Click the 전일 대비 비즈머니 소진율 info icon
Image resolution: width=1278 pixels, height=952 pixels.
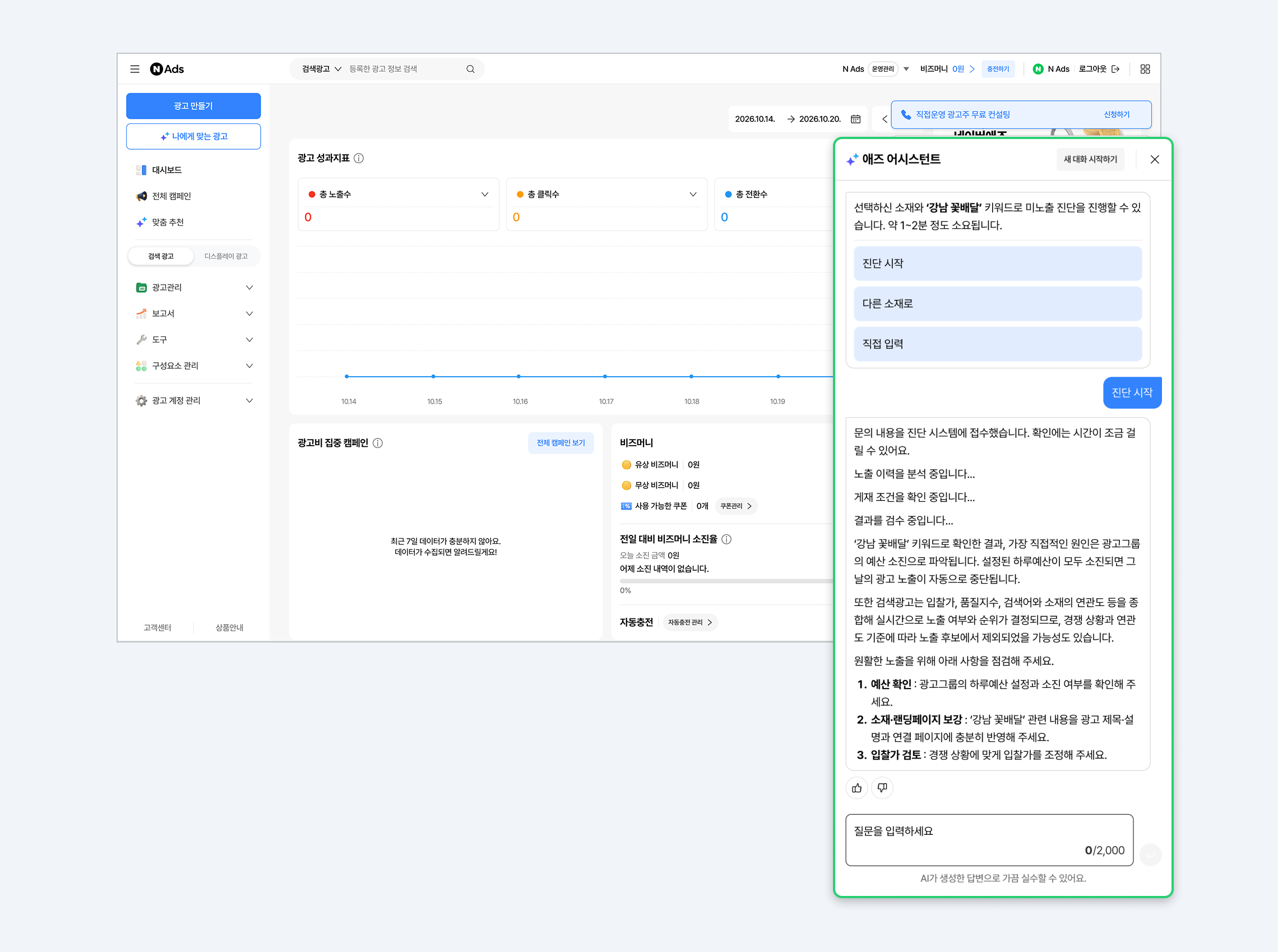[x=726, y=539]
